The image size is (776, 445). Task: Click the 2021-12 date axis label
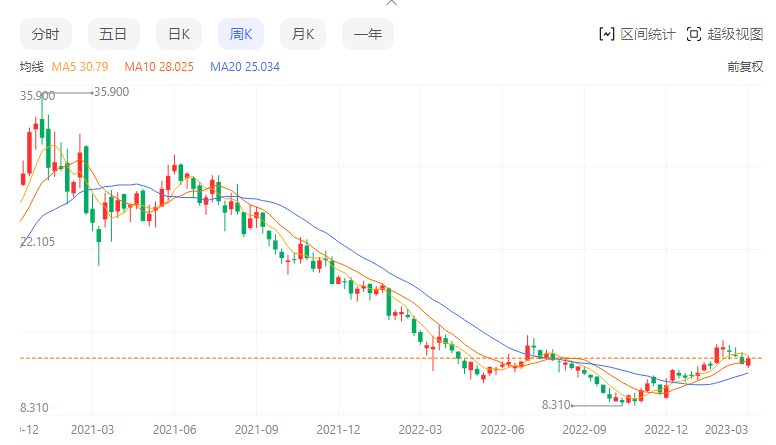pyautogui.click(x=339, y=430)
